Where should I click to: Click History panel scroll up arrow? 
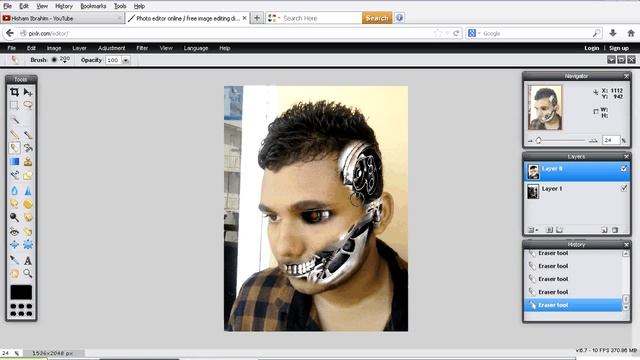(x=625, y=253)
